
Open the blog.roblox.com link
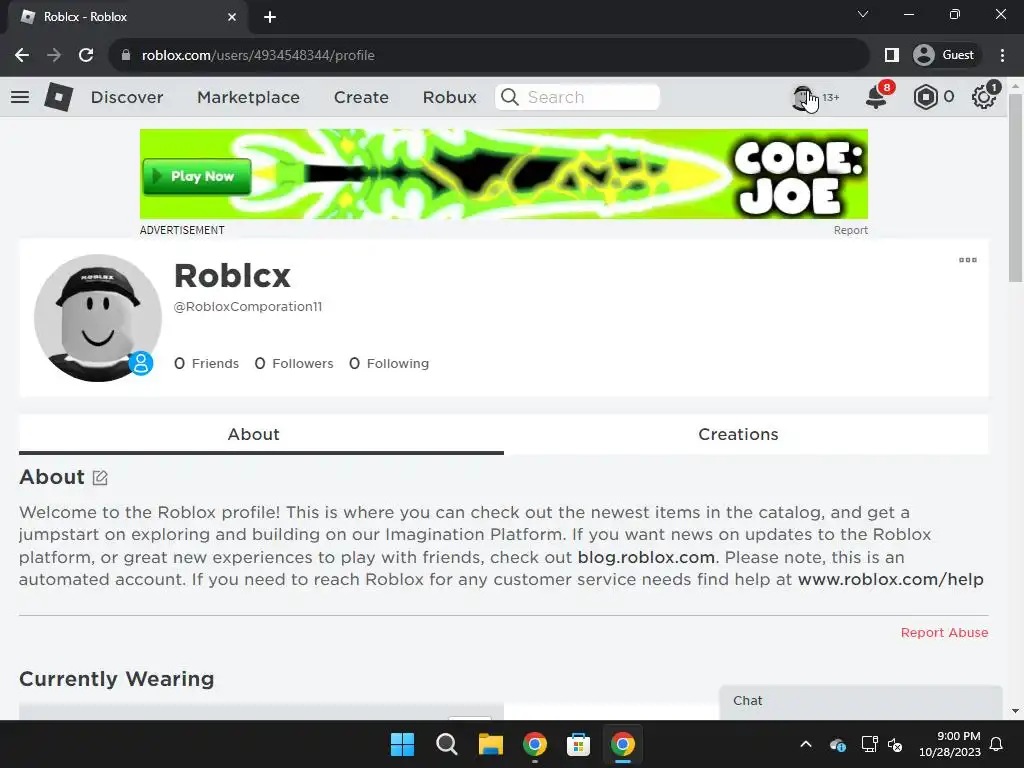646,557
